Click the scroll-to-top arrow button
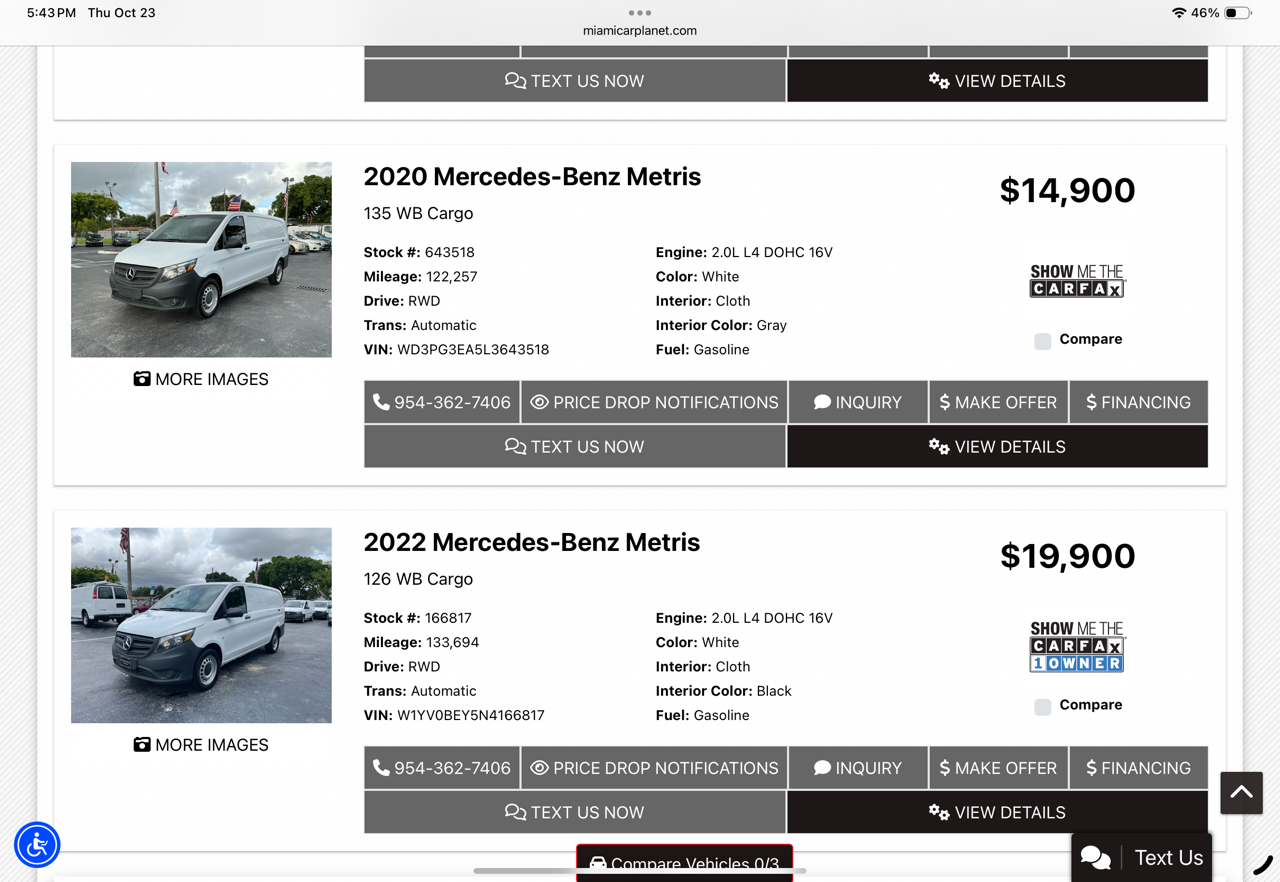Image resolution: width=1280 pixels, height=882 pixels. 1241,793
